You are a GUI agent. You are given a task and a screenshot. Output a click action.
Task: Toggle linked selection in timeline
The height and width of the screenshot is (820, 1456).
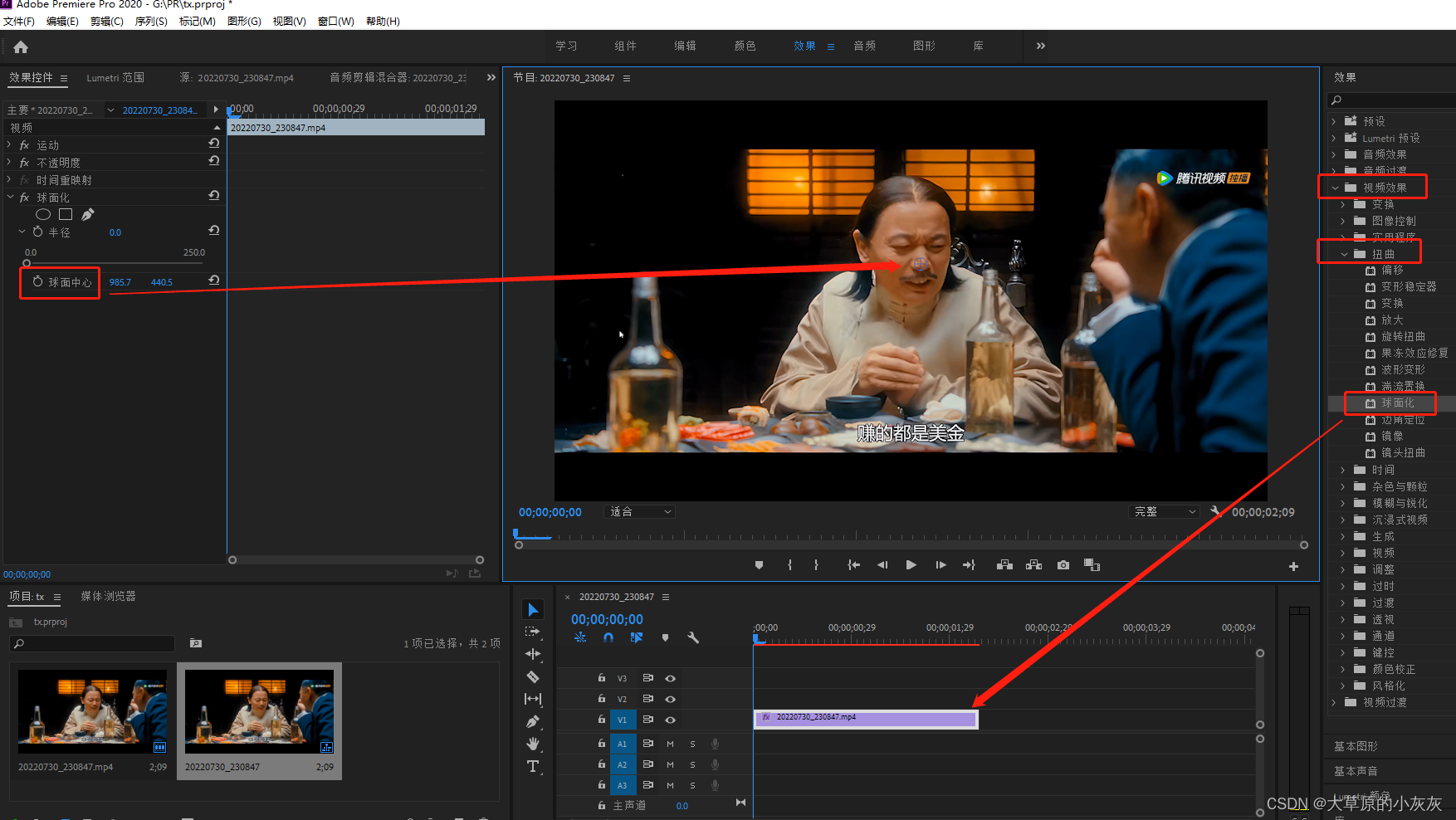637,637
